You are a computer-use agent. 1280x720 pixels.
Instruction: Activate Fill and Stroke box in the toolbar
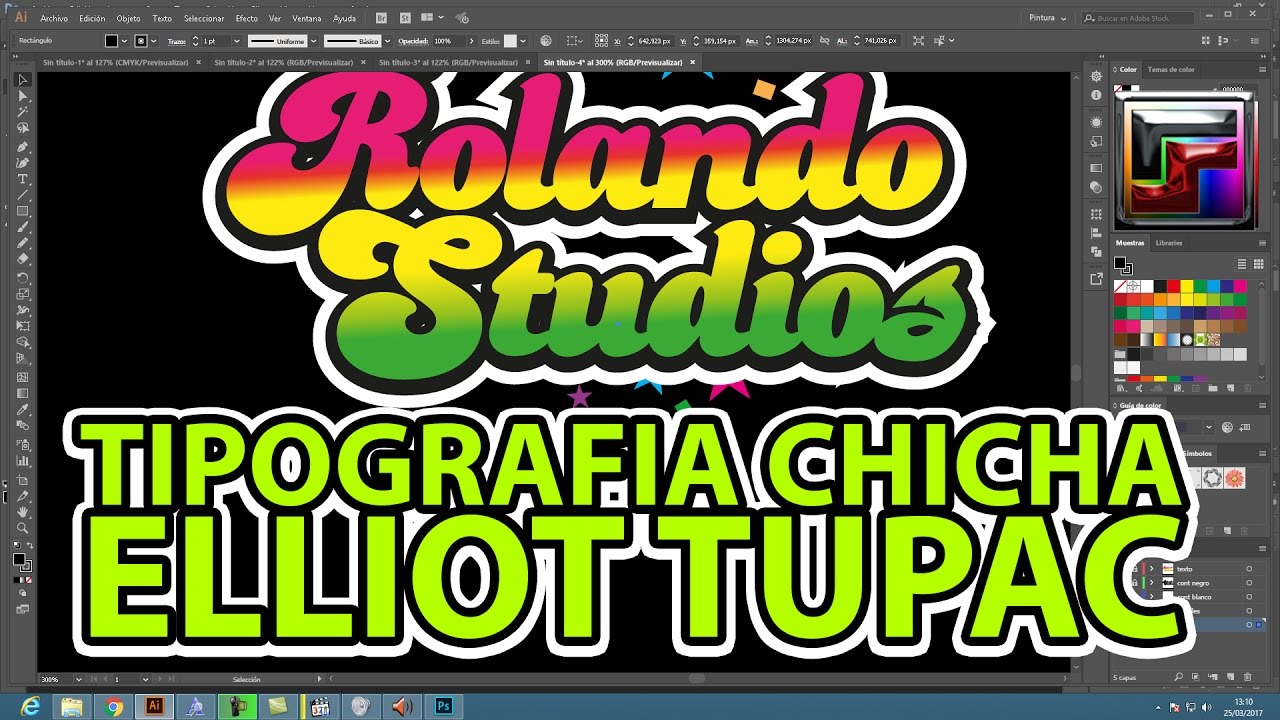[x=21, y=562]
